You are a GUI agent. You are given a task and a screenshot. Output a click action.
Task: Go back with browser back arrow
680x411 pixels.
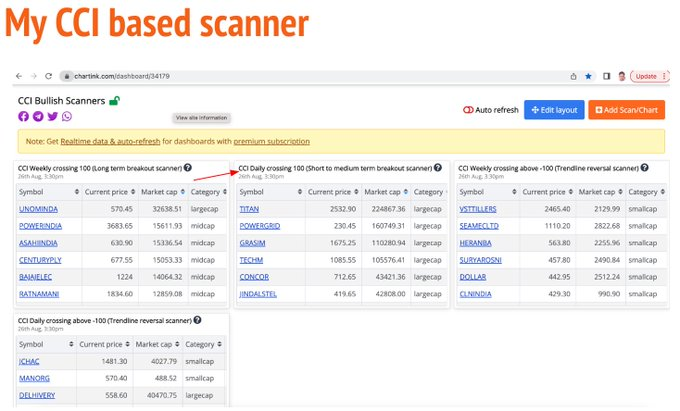pos(19,76)
